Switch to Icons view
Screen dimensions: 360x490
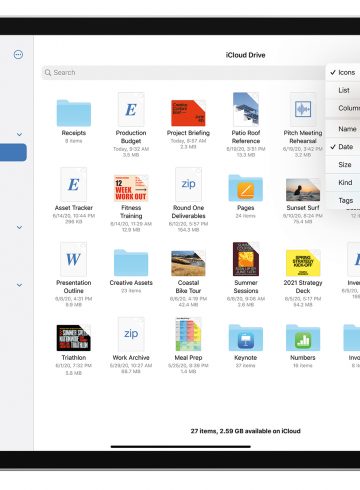pyautogui.click(x=343, y=72)
